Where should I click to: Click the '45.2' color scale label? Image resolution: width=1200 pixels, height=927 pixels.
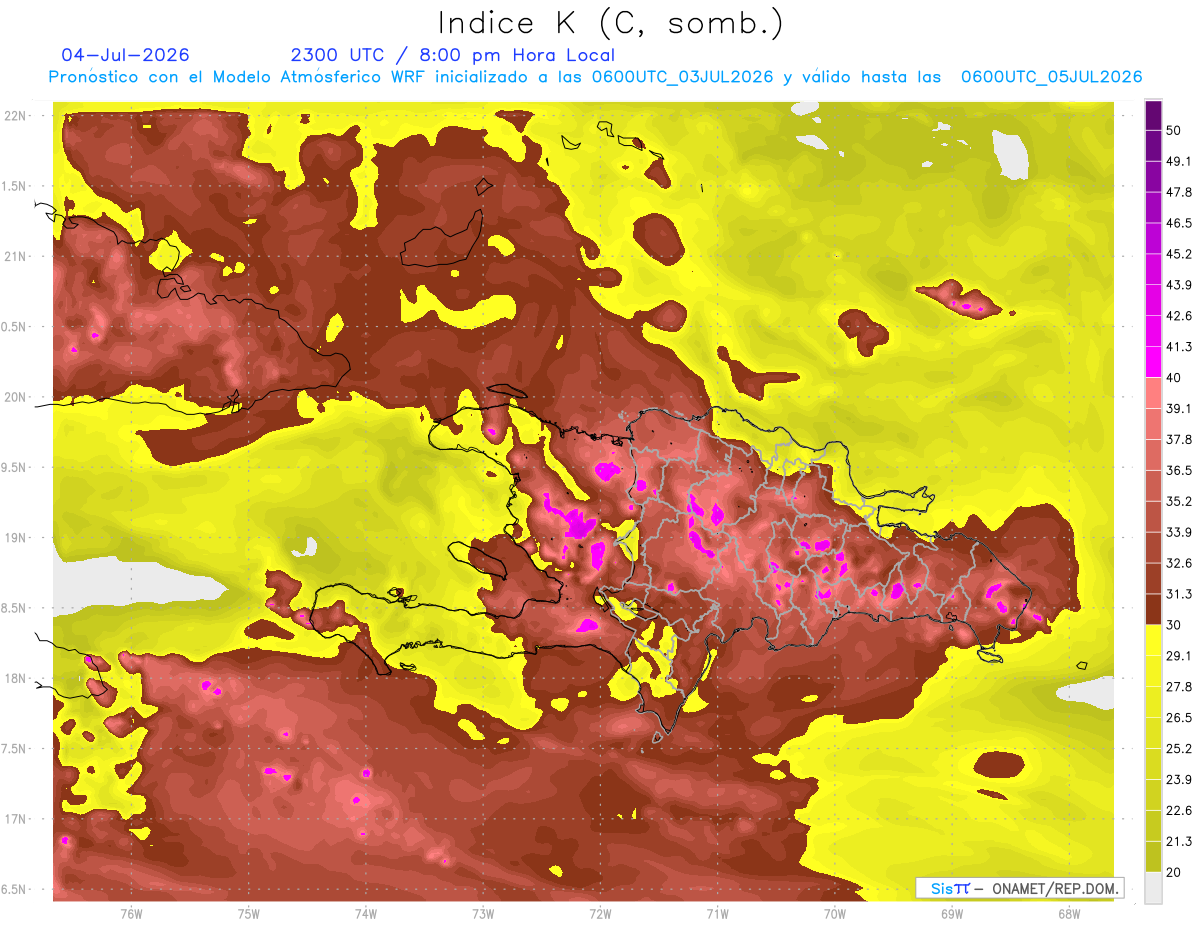pyautogui.click(x=1179, y=254)
